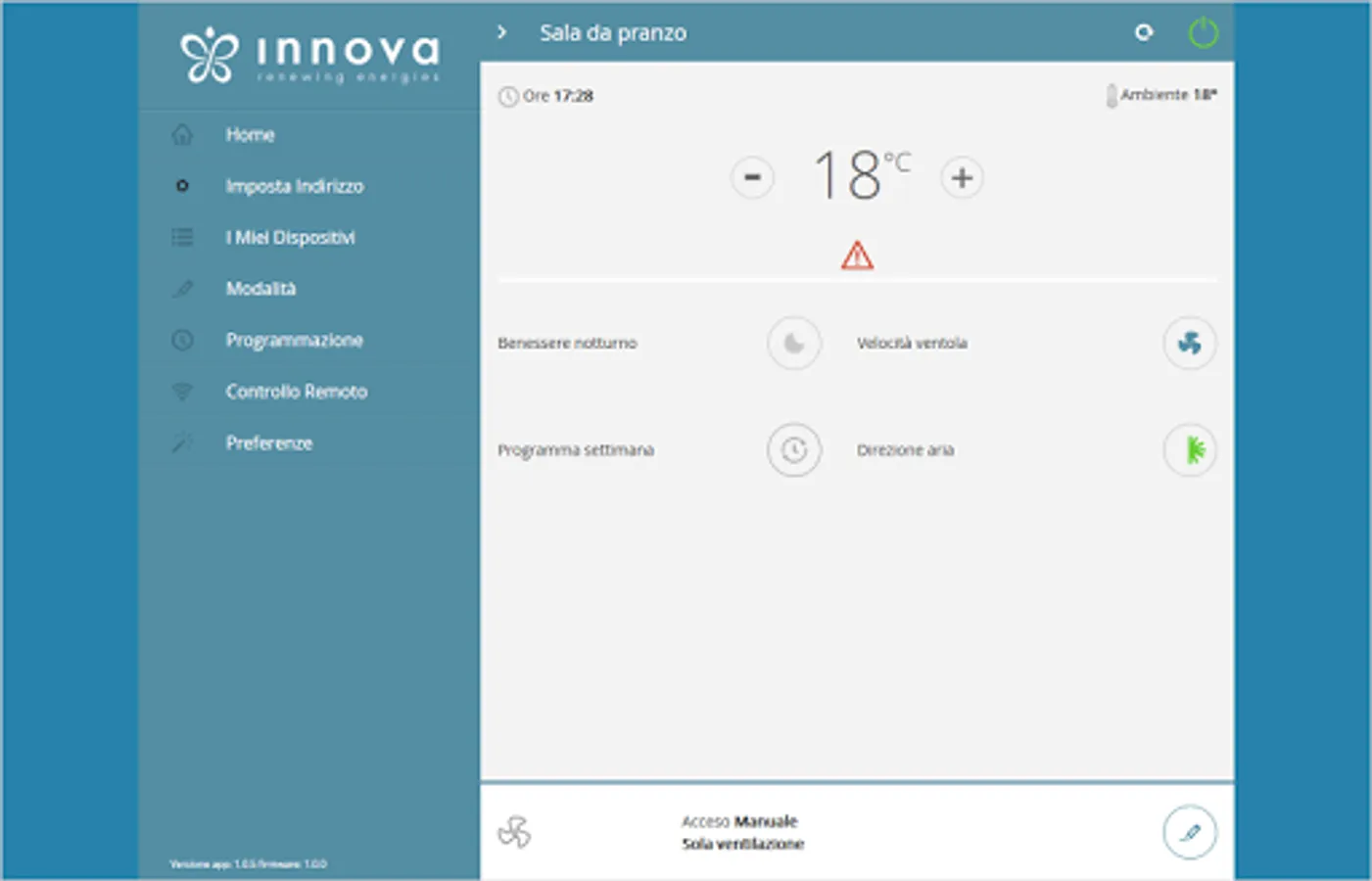Toggle the green power button

1203,32
